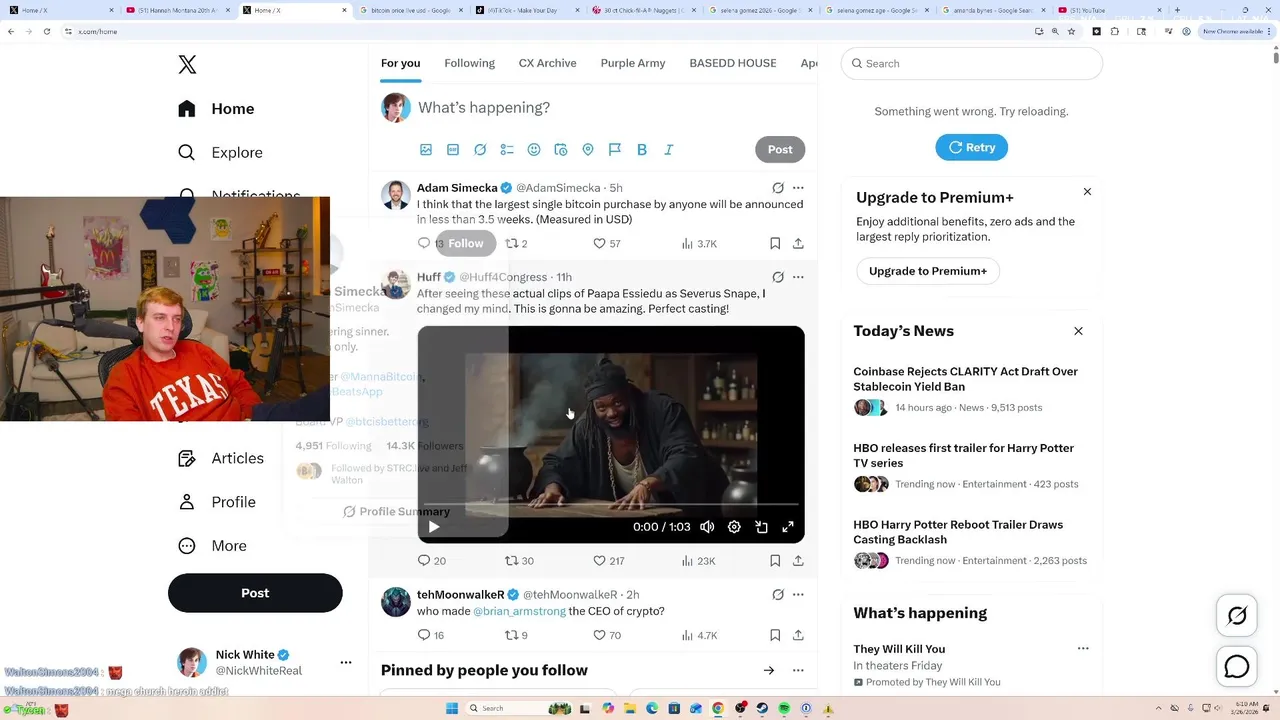Image resolution: width=1280 pixels, height=720 pixels.
Task: Click the composer Post button
Action: [x=780, y=150]
